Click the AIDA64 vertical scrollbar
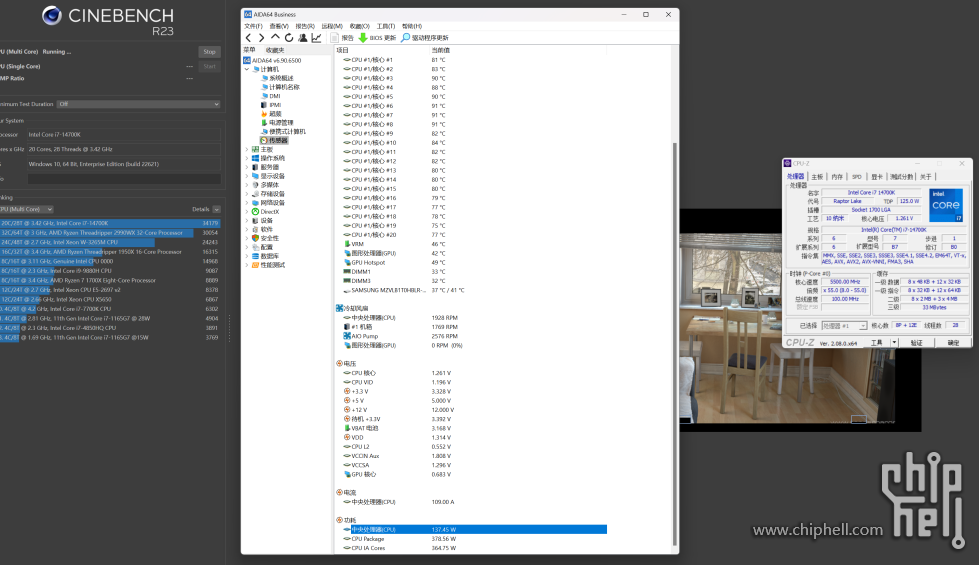 [x=674, y=343]
